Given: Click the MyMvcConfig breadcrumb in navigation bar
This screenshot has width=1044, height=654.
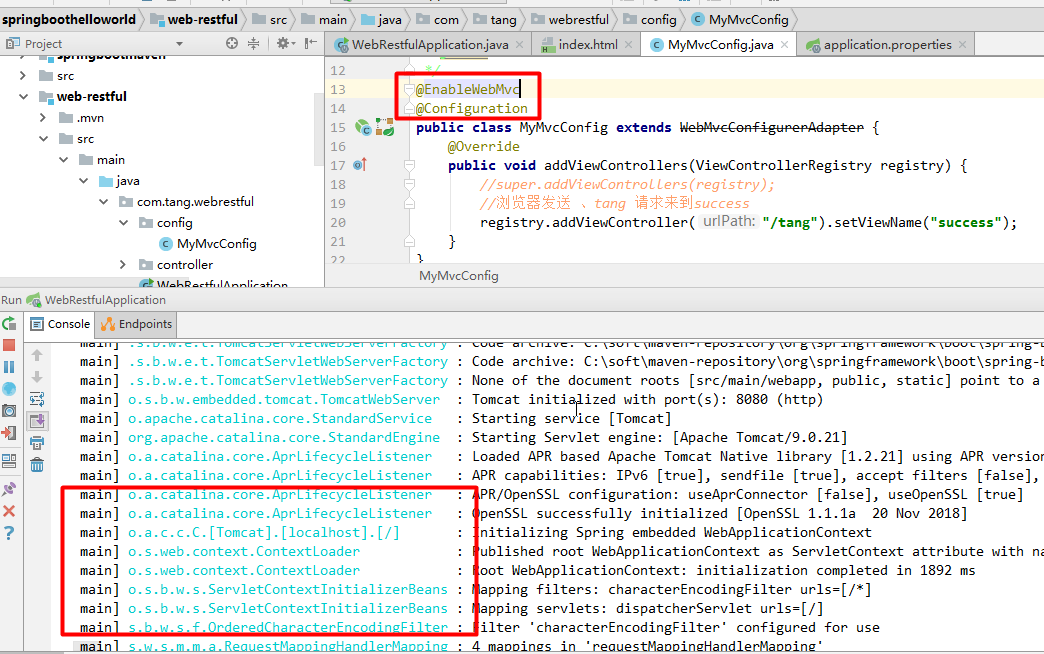Looking at the screenshot, I should coord(740,19).
